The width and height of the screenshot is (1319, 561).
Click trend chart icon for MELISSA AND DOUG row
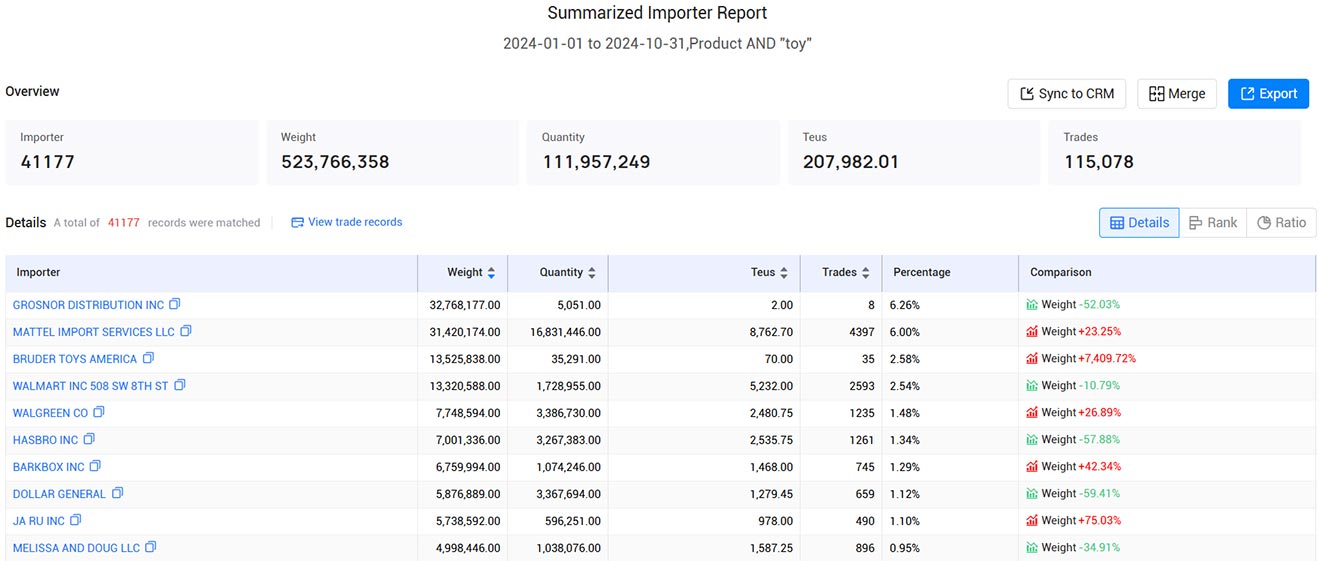click(x=1032, y=547)
